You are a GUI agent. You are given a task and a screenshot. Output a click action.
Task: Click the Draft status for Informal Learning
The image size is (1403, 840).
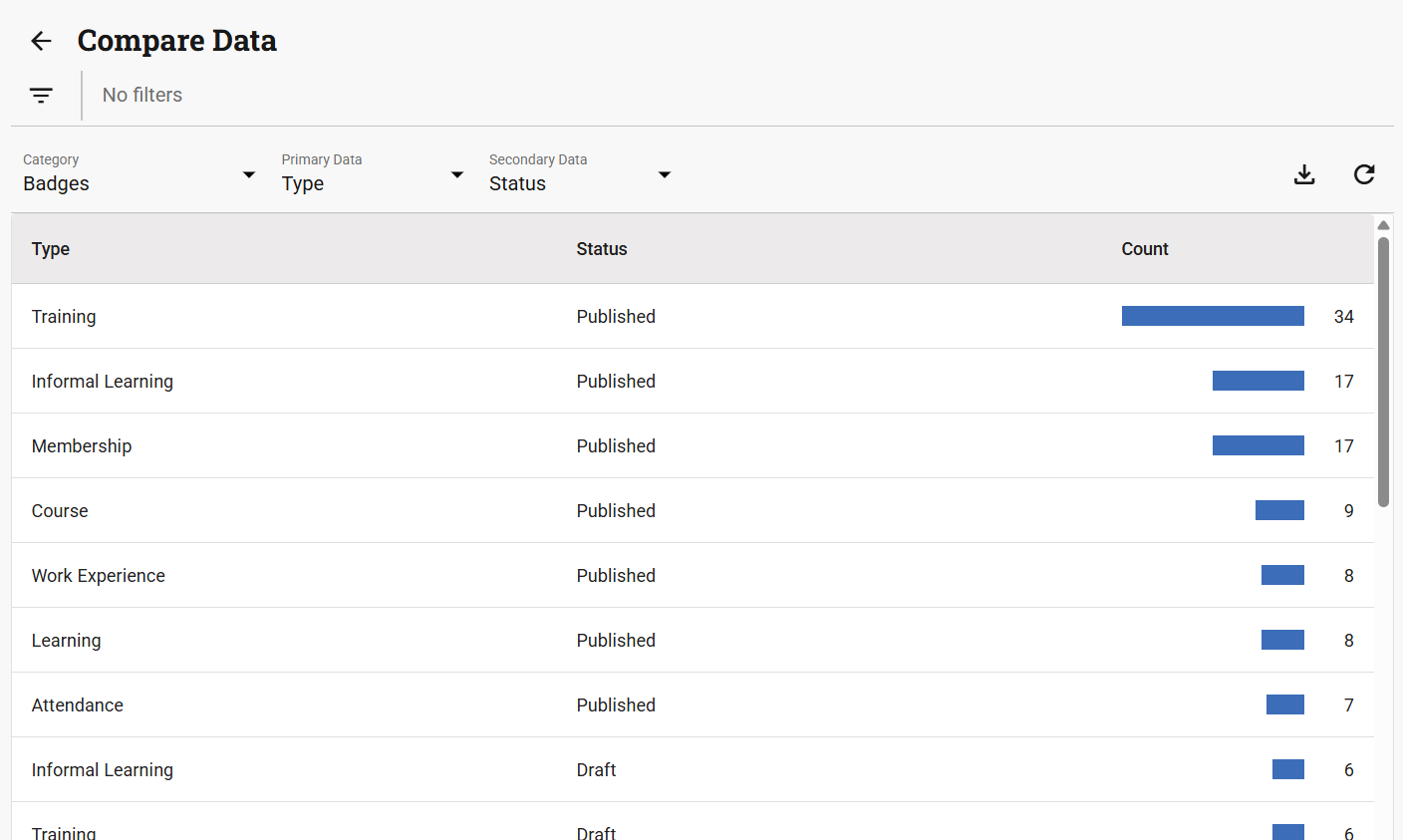597,770
